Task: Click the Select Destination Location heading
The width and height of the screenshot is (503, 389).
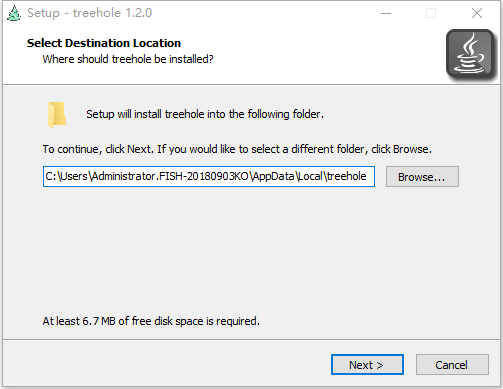Action: (104, 43)
